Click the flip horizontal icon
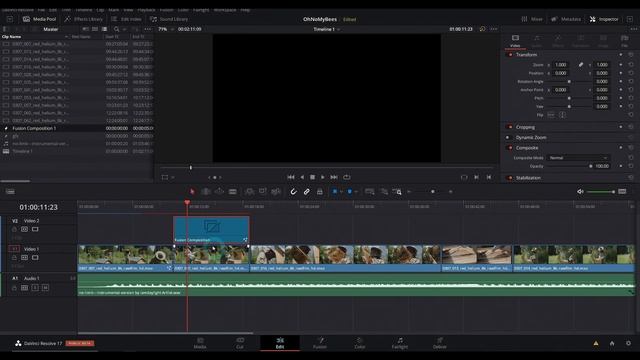Image resolution: width=640 pixels, height=360 pixels. [551, 115]
